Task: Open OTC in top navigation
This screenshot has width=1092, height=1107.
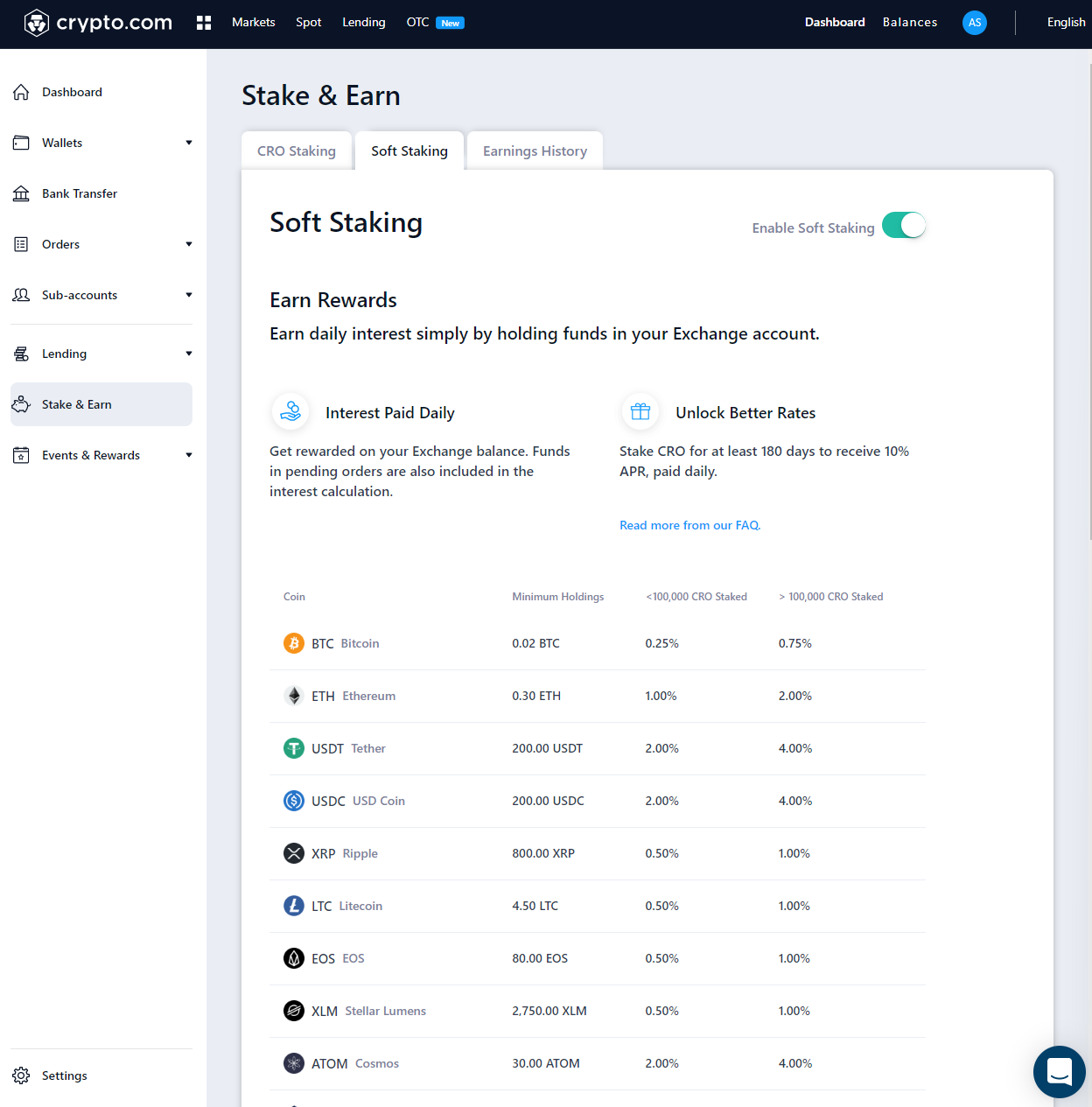Action: point(417,23)
